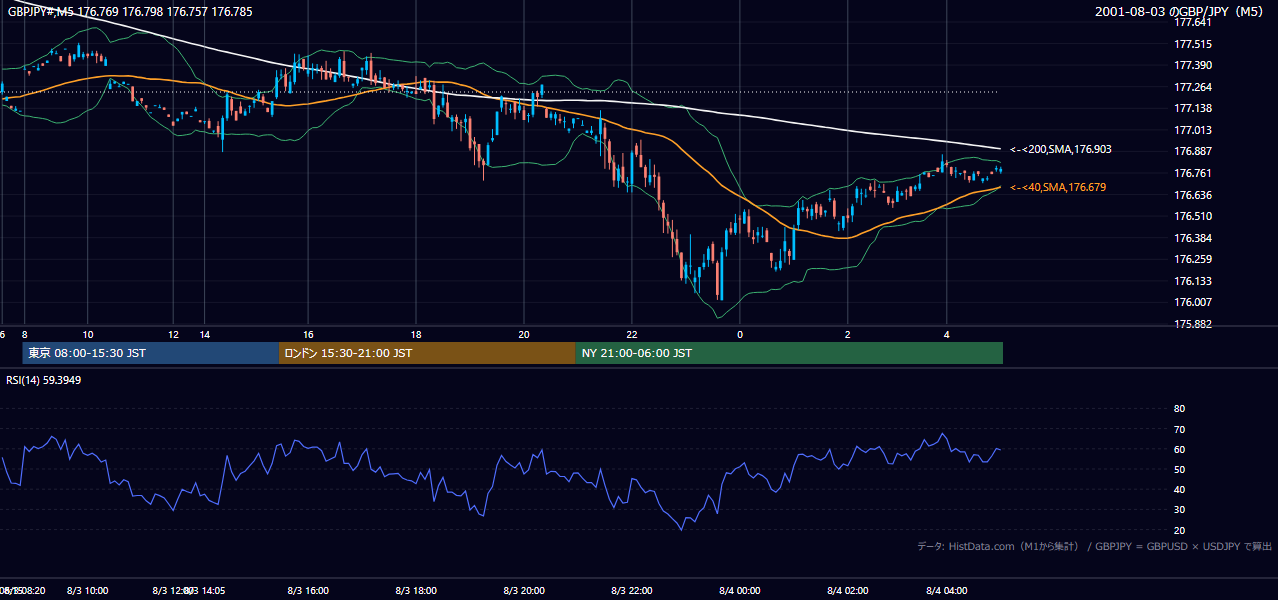Screen dimensions: 1278x600
Task: Click the RSI scale value 40
Action: (1179, 489)
